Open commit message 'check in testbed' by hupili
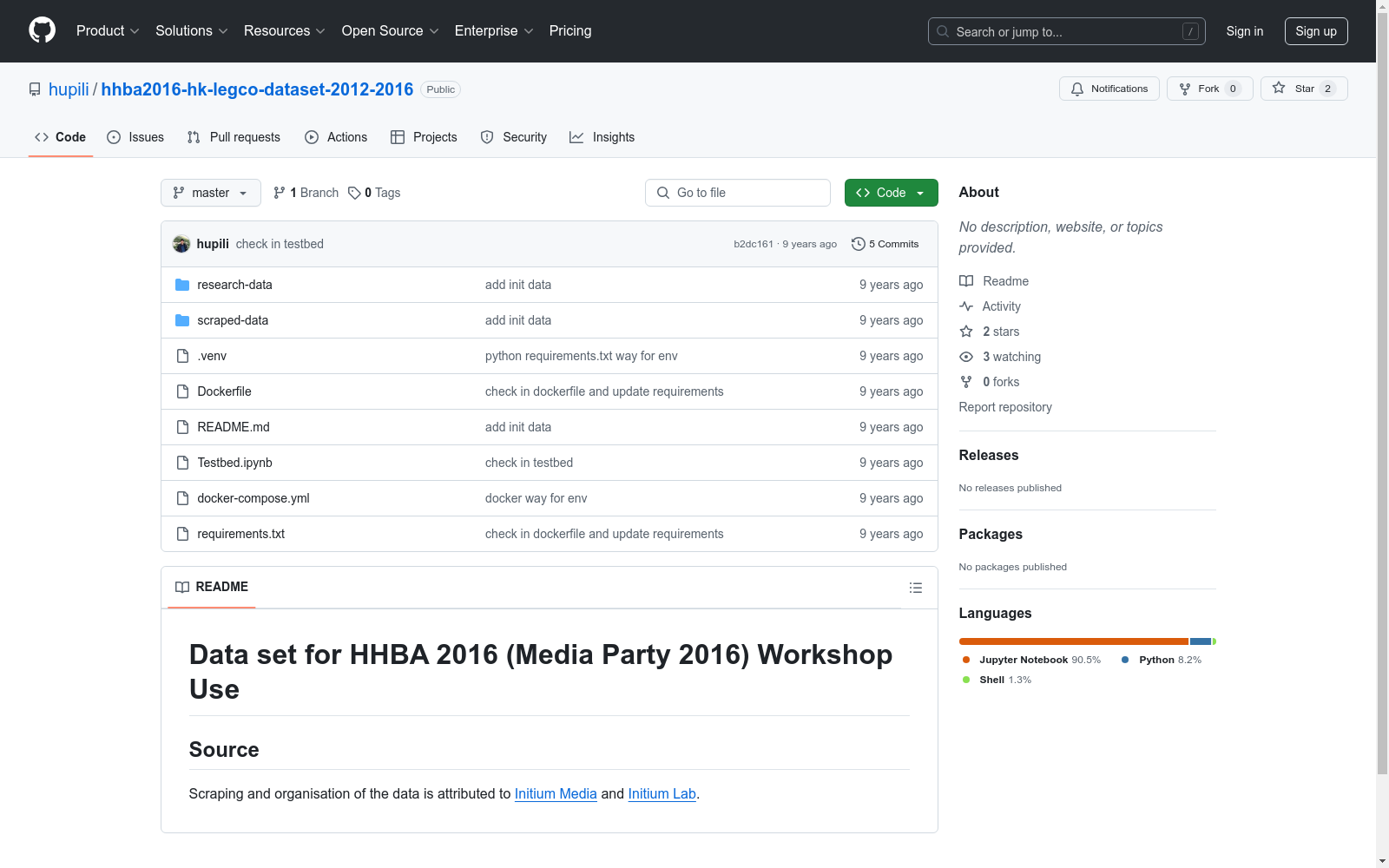The image size is (1389, 868). coord(280,244)
